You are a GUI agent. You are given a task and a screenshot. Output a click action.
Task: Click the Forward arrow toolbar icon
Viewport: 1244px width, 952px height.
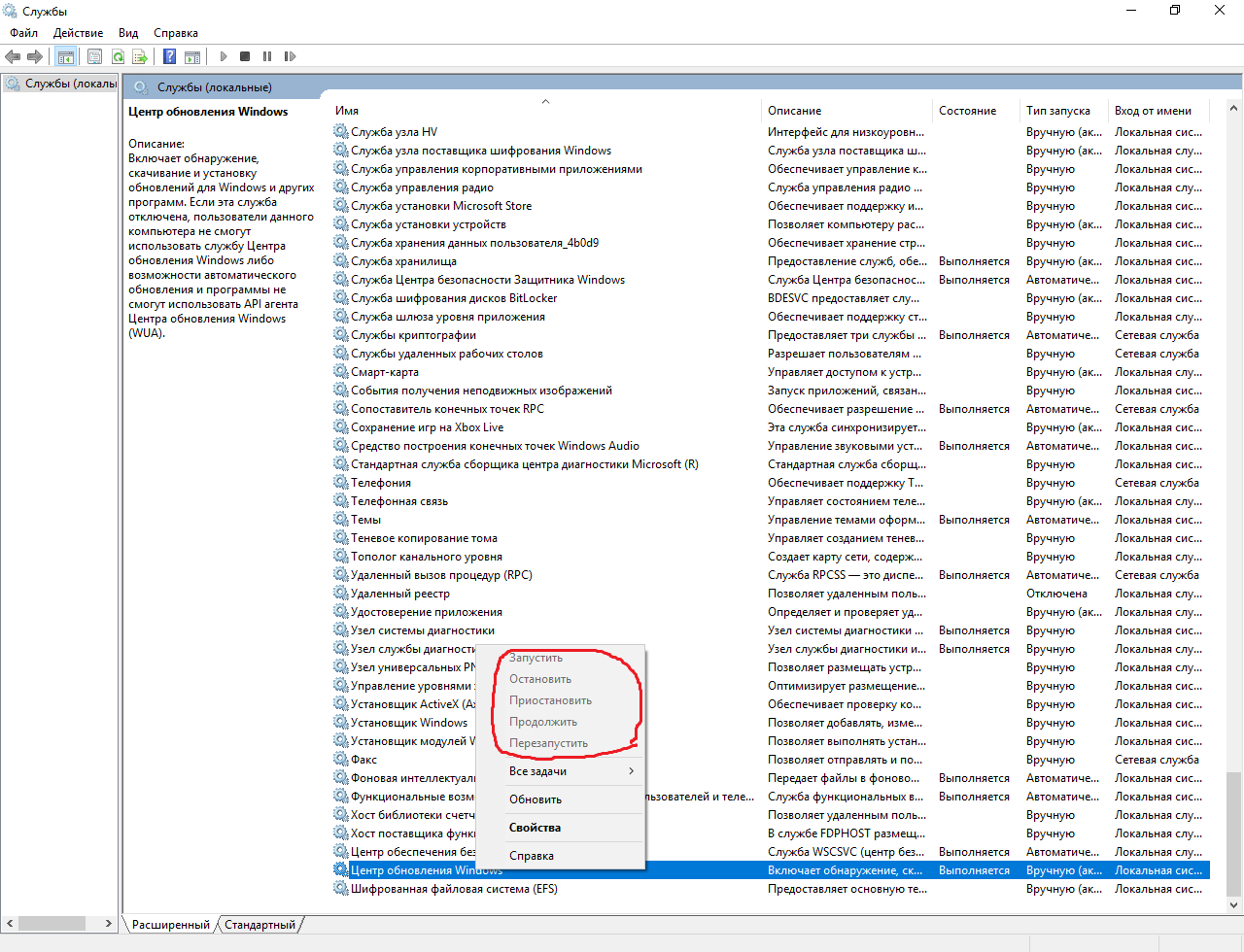tap(35, 56)
